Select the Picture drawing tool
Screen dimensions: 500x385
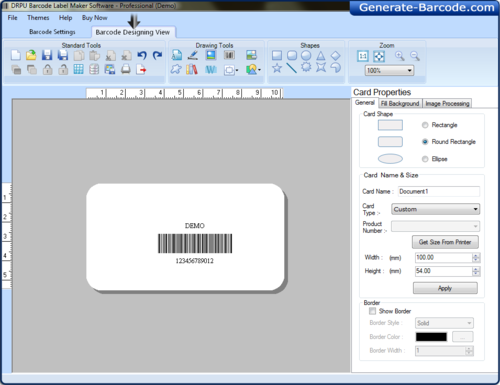(211, 55)
